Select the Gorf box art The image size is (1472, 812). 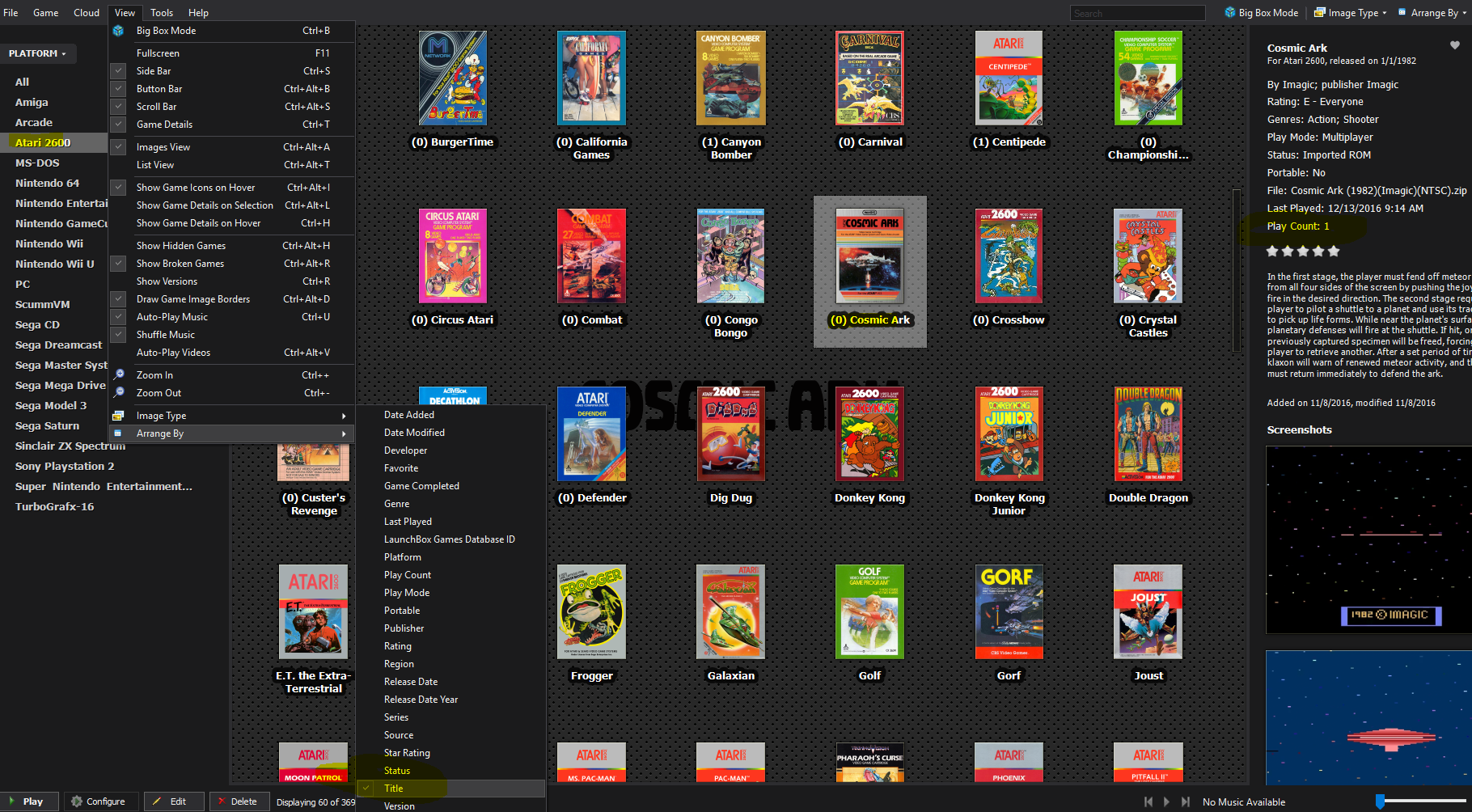click(1009, 612)
